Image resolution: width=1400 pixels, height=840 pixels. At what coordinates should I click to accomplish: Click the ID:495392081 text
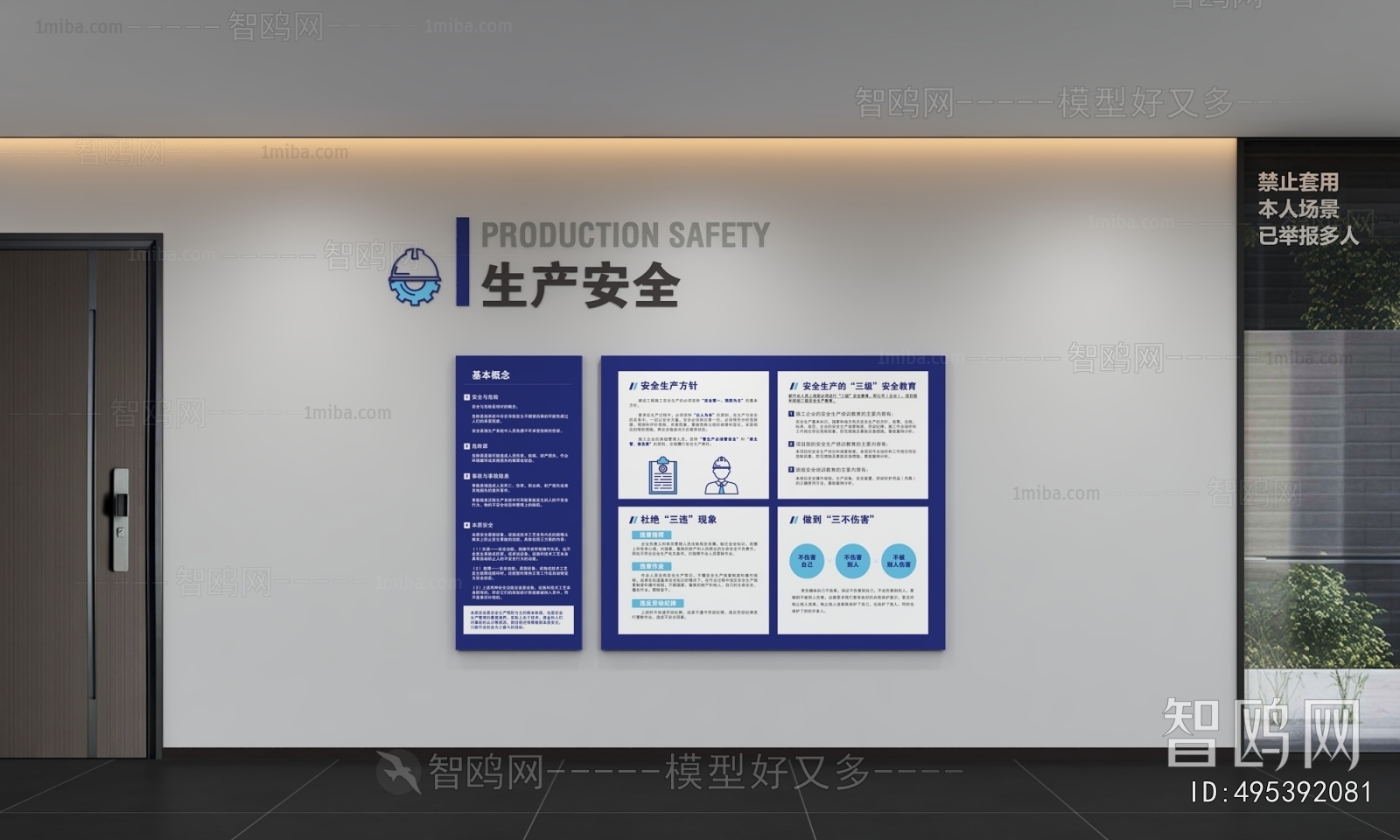1281,793
